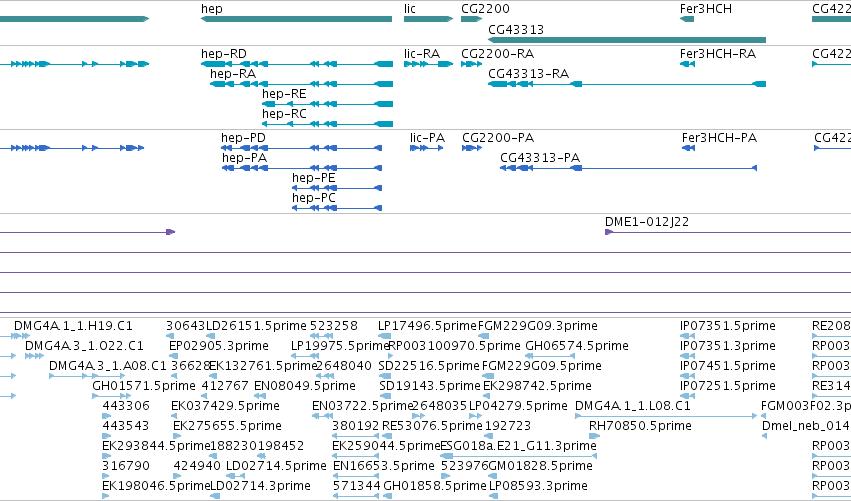Click the GH06574.5prime EST label

tap(577, 346)
